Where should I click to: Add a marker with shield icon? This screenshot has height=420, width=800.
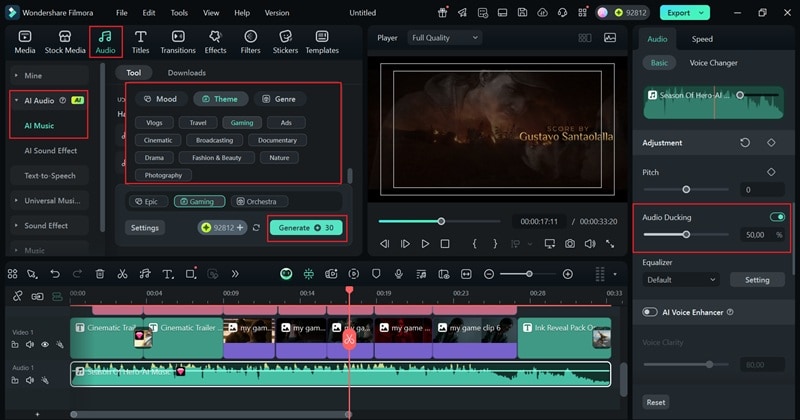(376, 274)
